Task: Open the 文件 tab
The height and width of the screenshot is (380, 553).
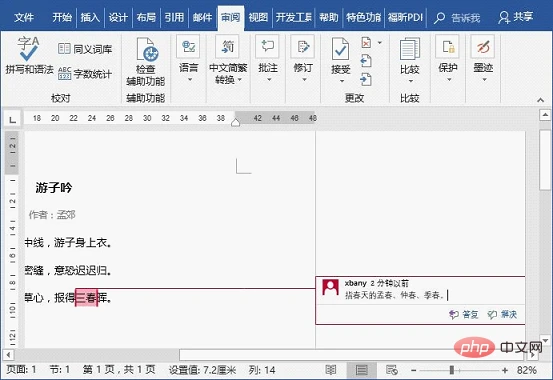Action: tap(24, 17)
